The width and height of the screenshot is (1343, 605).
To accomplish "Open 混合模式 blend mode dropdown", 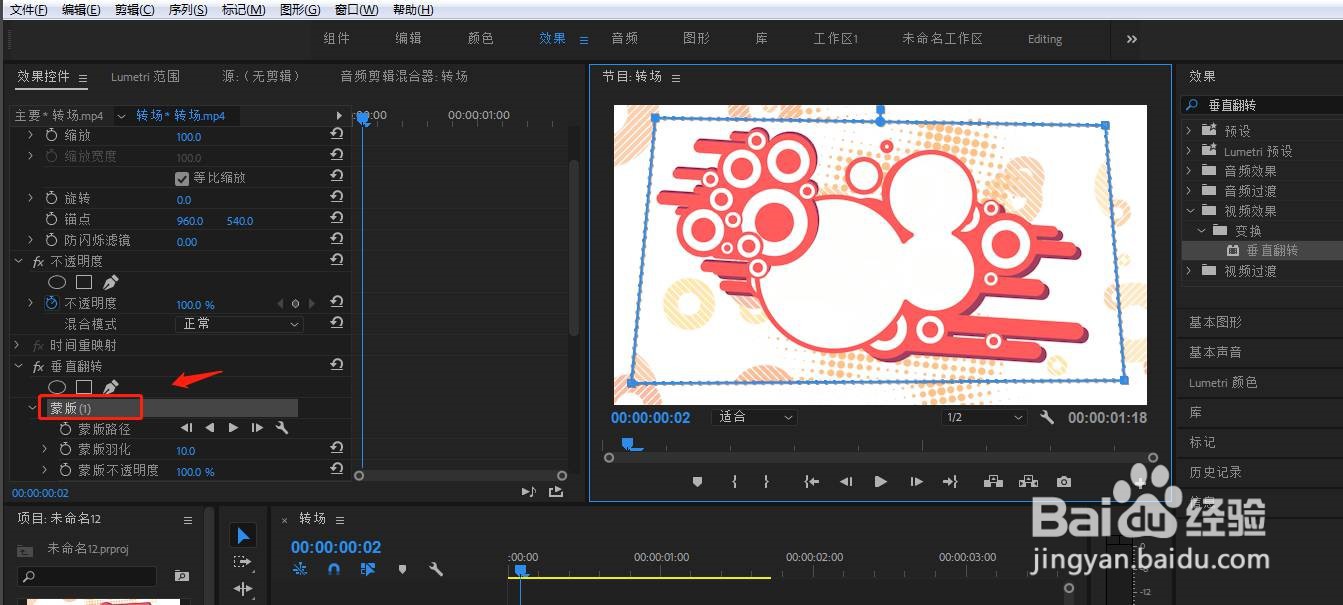I will (x=240, y=324).
